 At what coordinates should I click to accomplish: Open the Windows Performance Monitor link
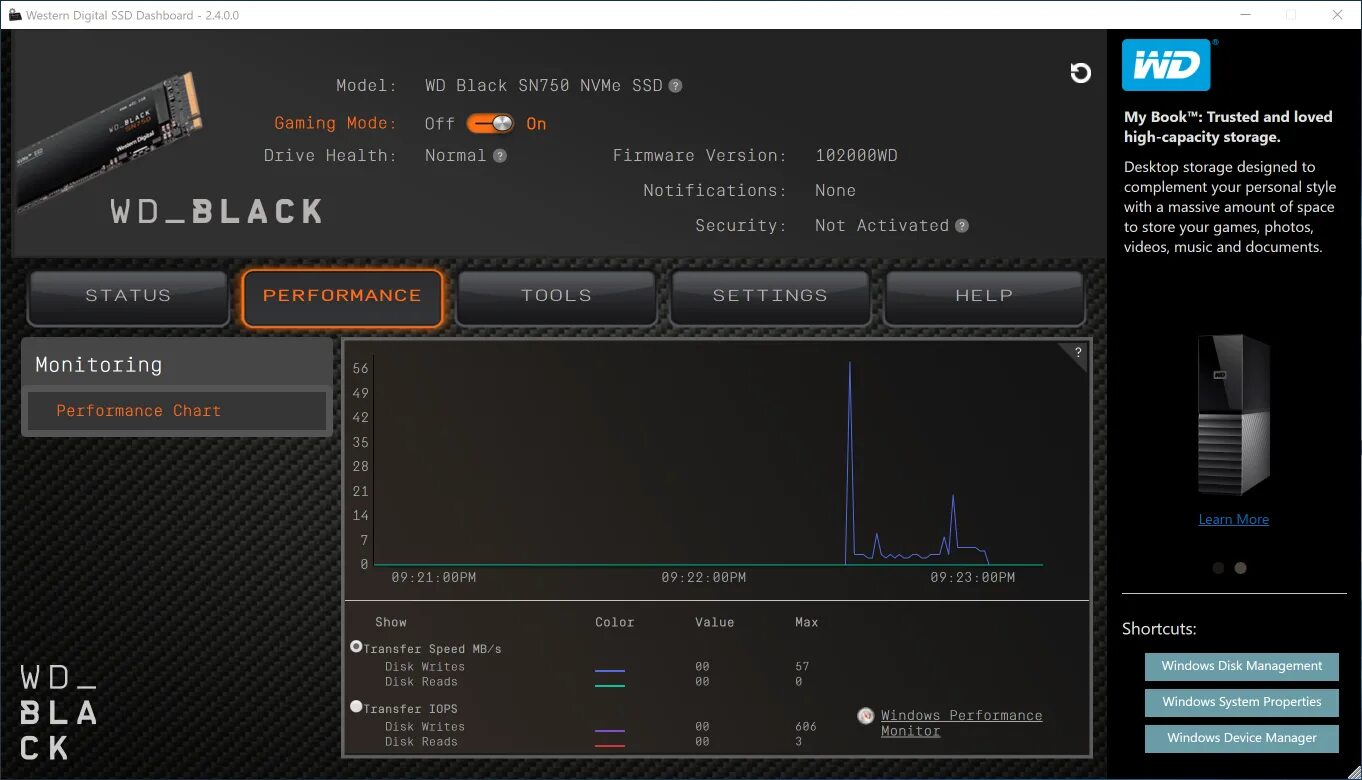pyautogui.click(x=961, y=723)
